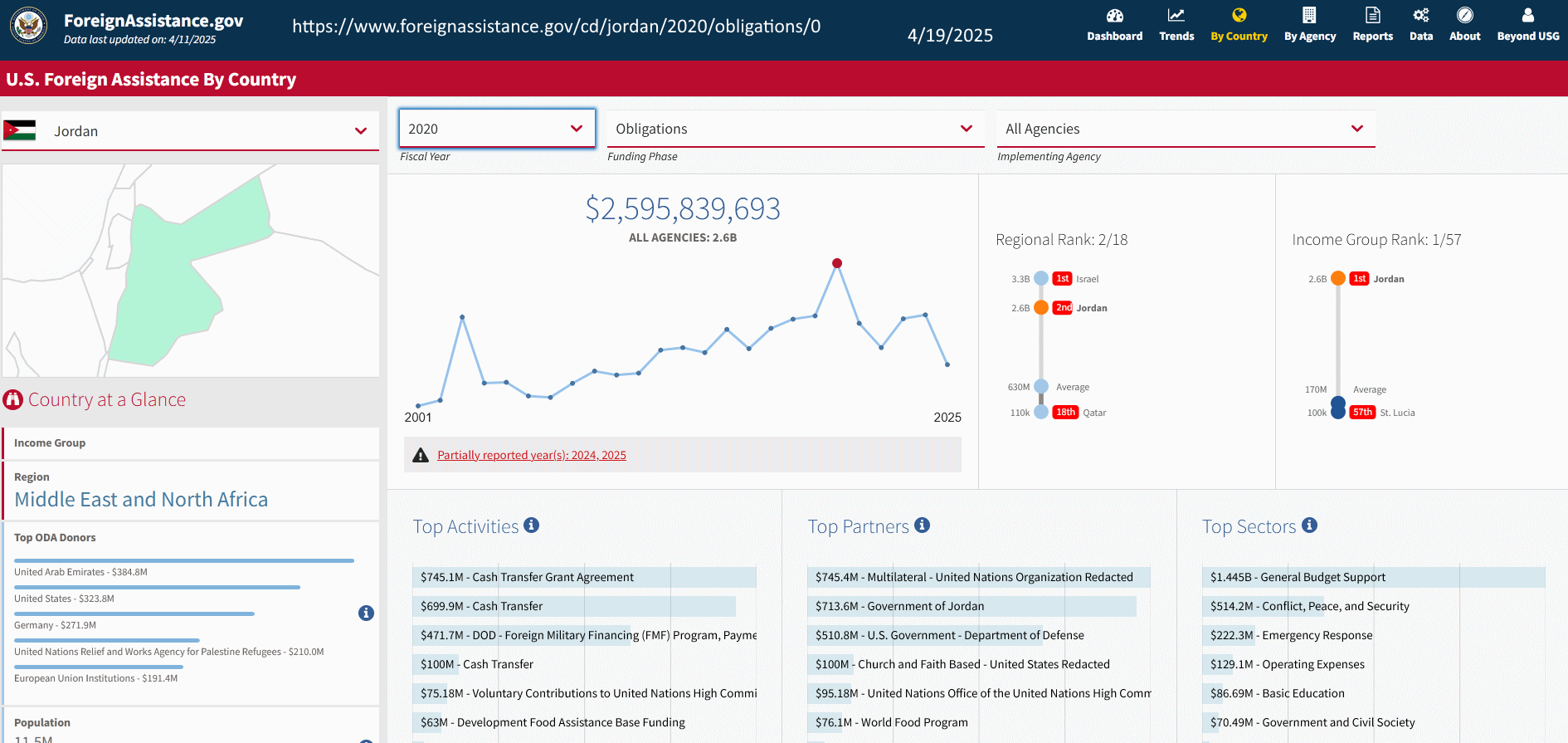The image size is (1568, 743).
Task: Click the ForeignAssistance.gov site title
Action: 153,21
